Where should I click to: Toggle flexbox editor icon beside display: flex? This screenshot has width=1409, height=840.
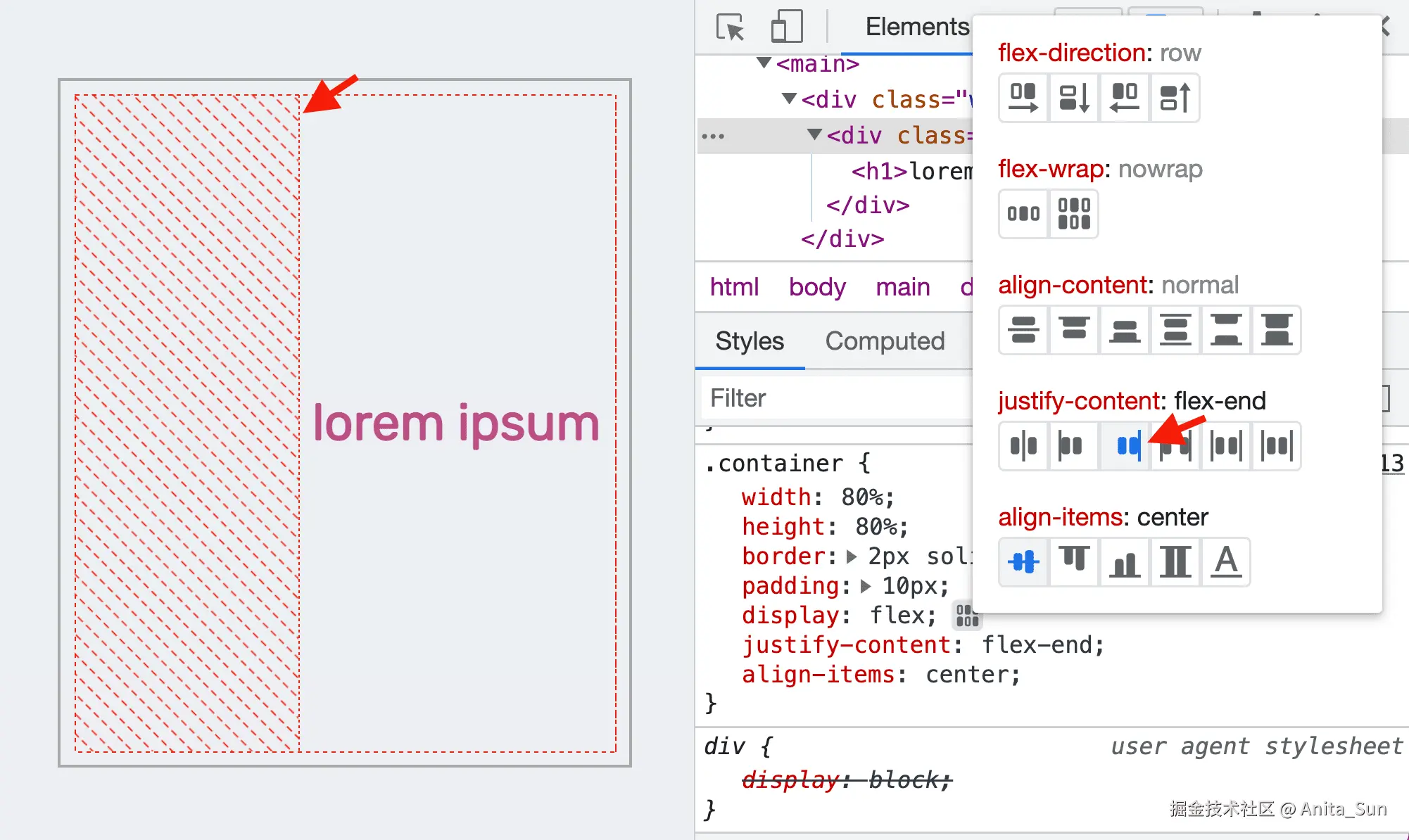coord(966,616)
